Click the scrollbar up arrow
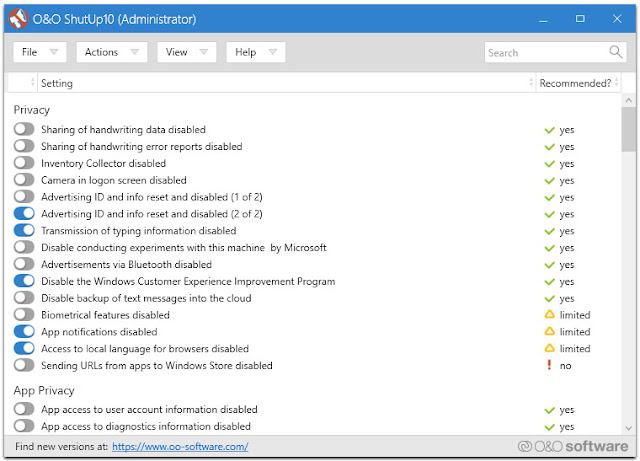The image size is (640, 461). click(x=629, y=100)
